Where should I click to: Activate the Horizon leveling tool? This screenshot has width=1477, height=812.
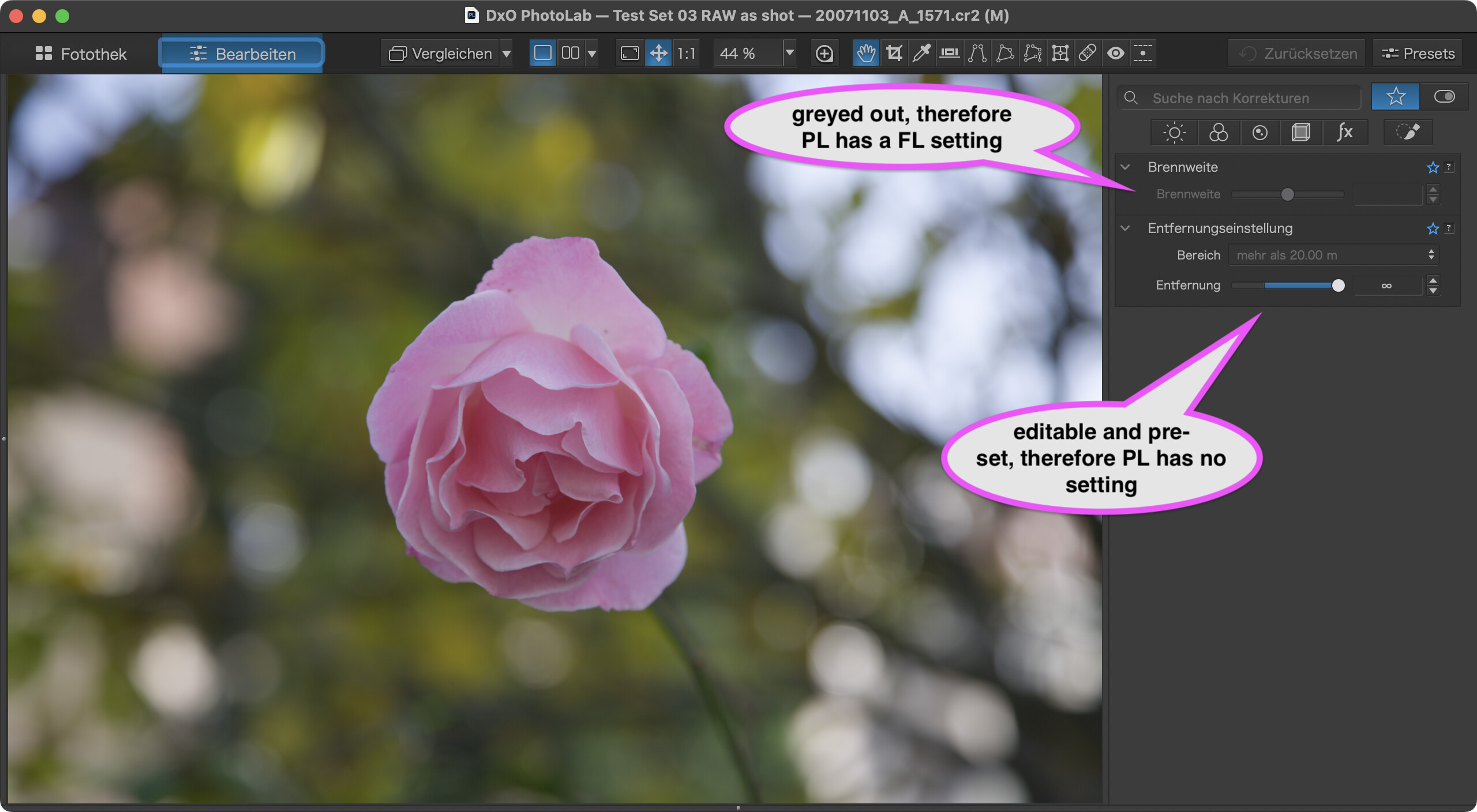[949, 54]
